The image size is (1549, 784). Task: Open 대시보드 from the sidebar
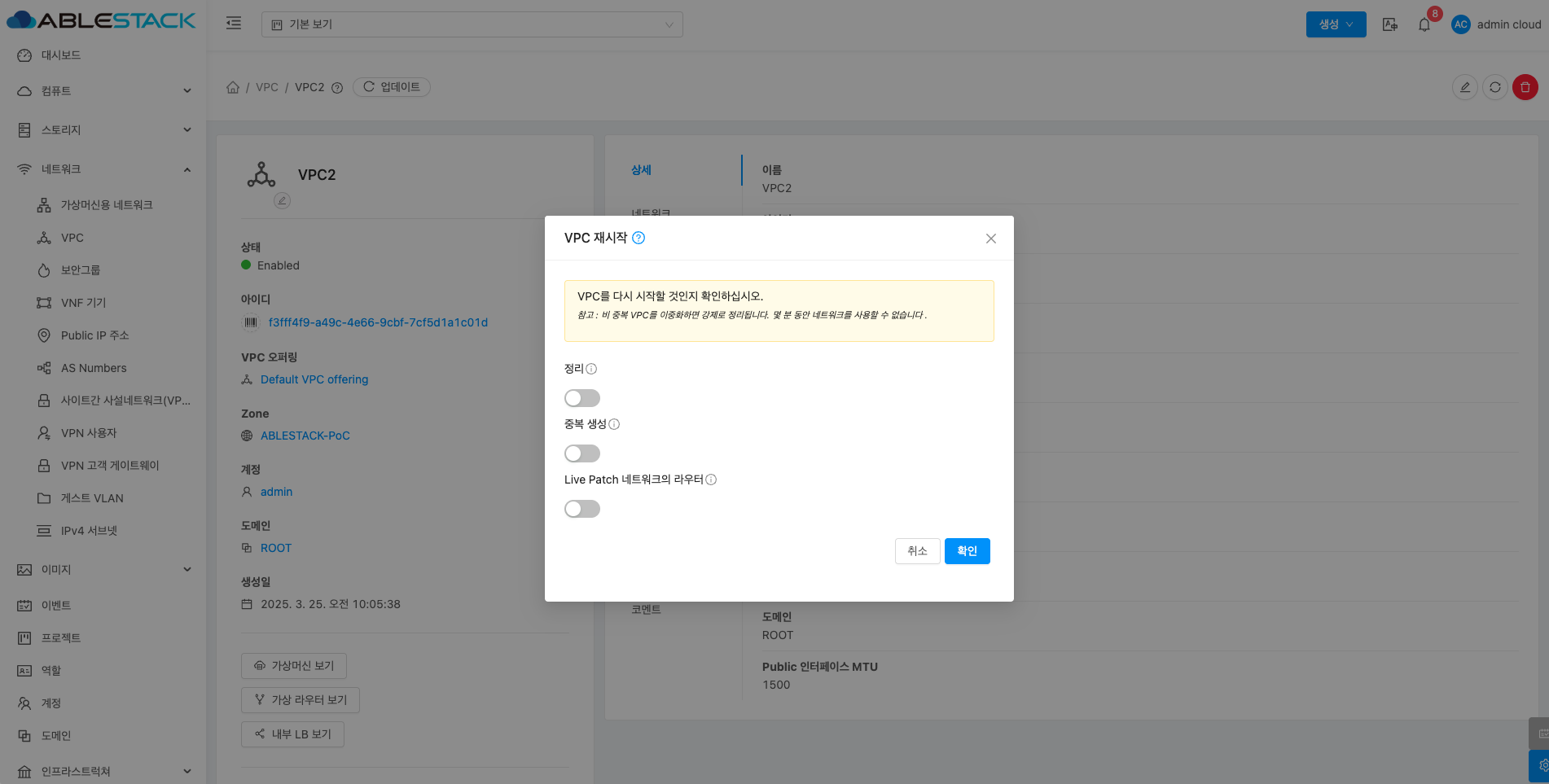(x=61, y=55)
